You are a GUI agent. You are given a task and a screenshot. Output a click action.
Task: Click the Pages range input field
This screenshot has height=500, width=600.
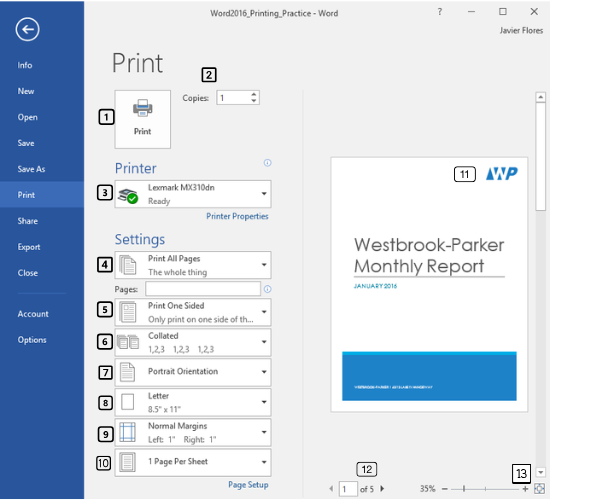[203, 289]
